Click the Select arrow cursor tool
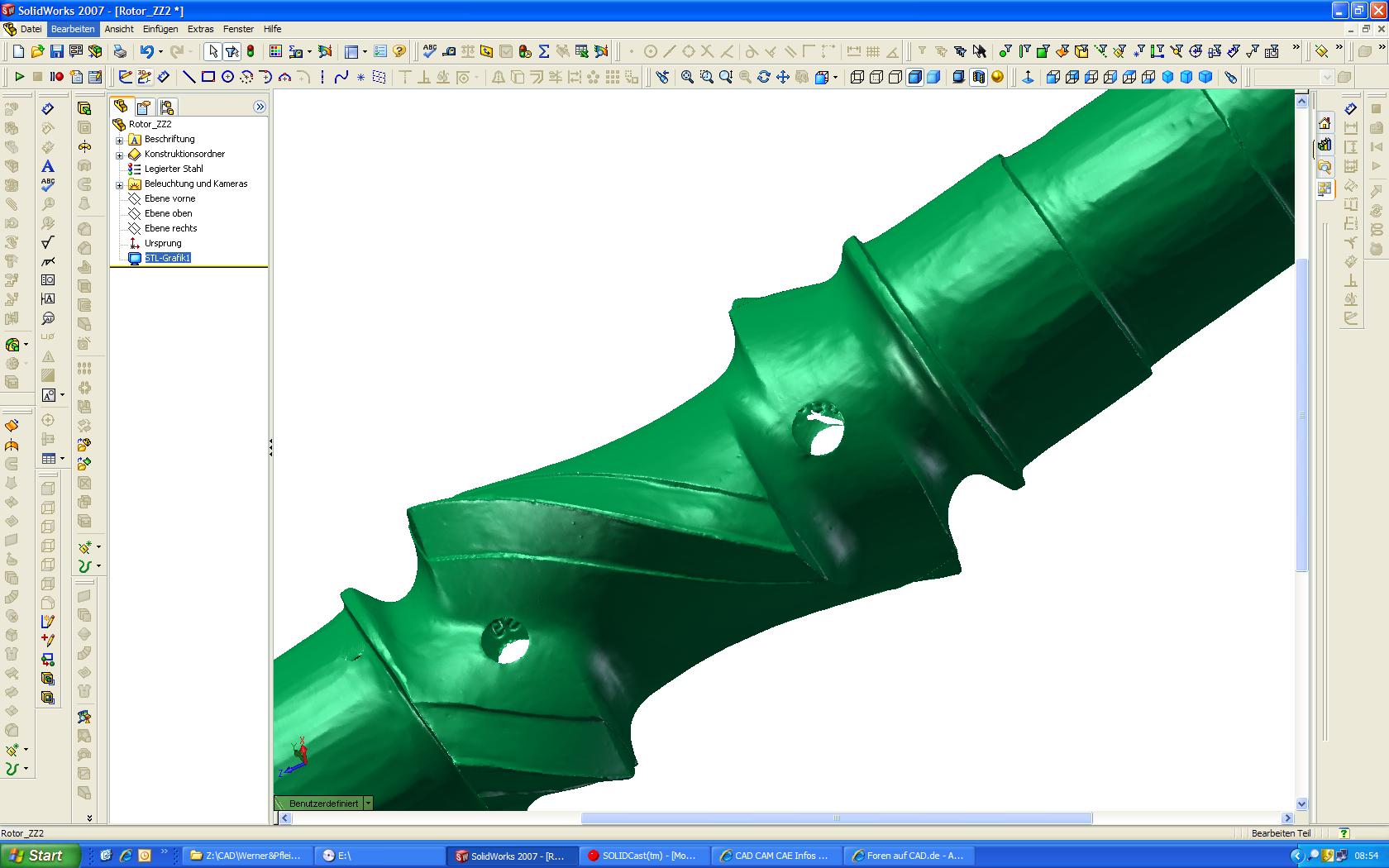The width and height of the screenshot is (1389, 868). [212, 51]
